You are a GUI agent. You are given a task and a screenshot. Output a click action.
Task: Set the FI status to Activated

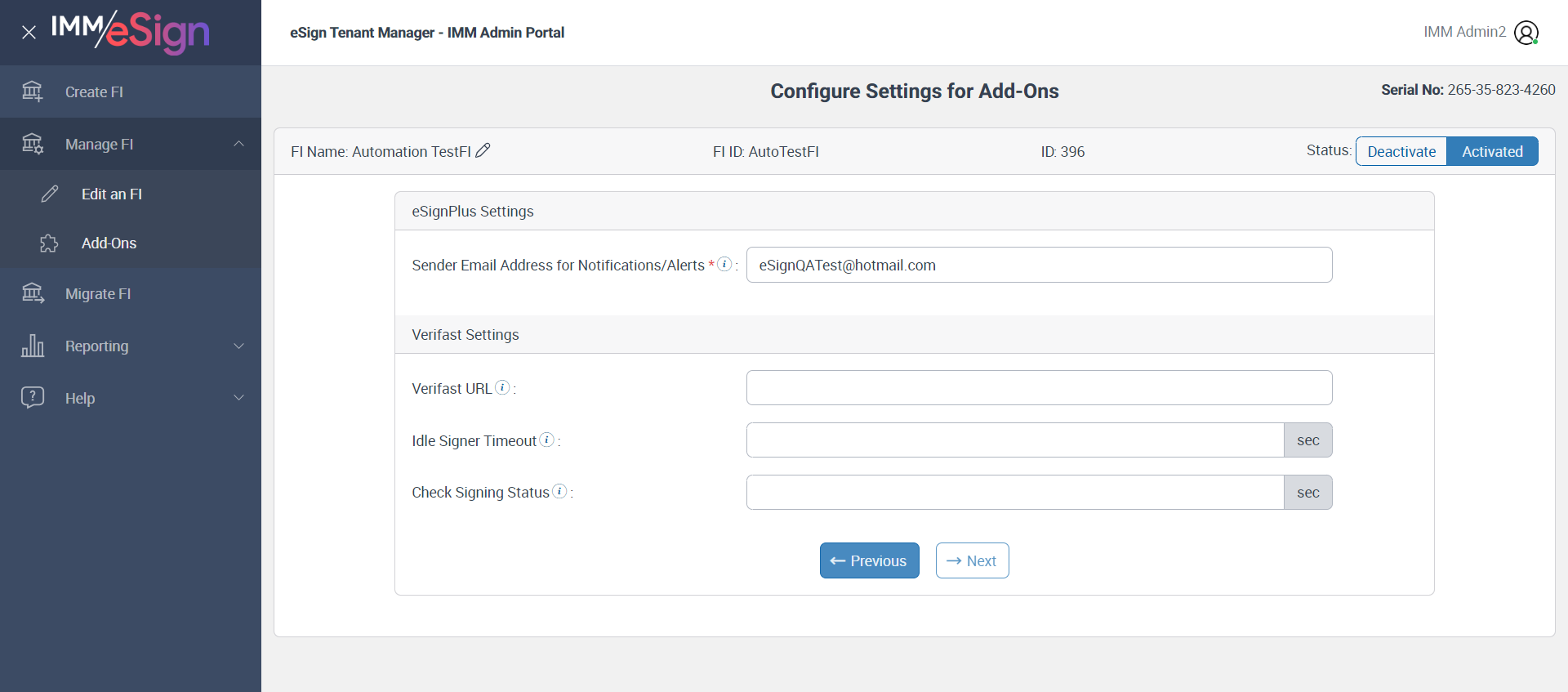[1492, 151]
